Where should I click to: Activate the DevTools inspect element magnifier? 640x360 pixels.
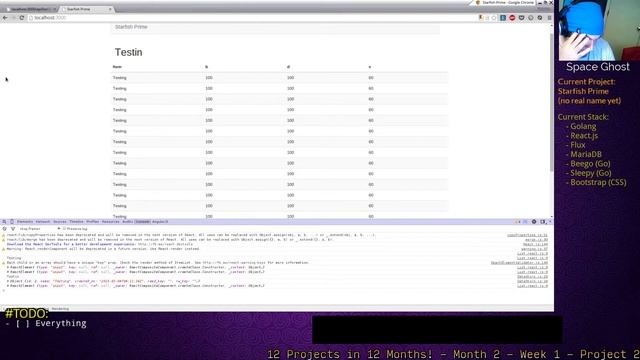4,222
